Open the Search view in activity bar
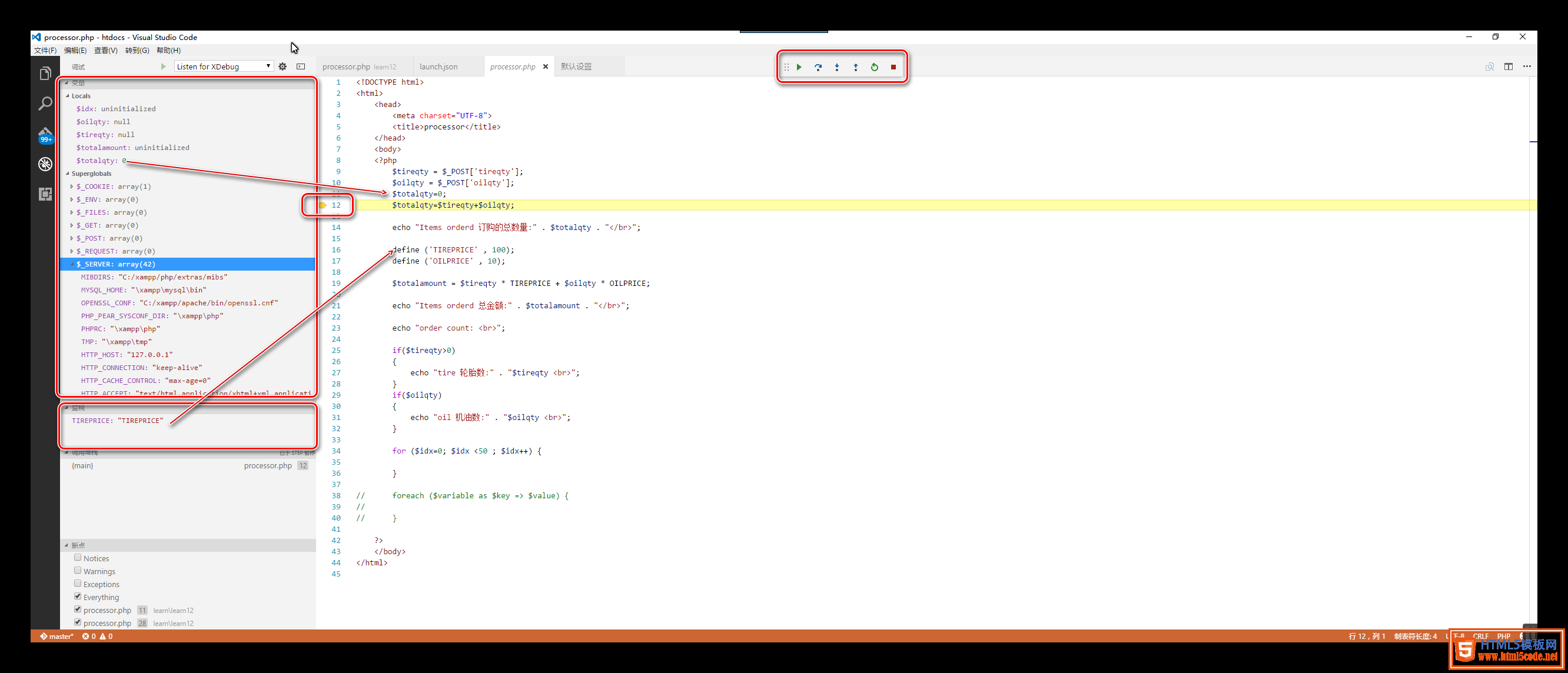The width and height of the screenshot is (1568, 673). pyautogui.click(x=45, y=104)
